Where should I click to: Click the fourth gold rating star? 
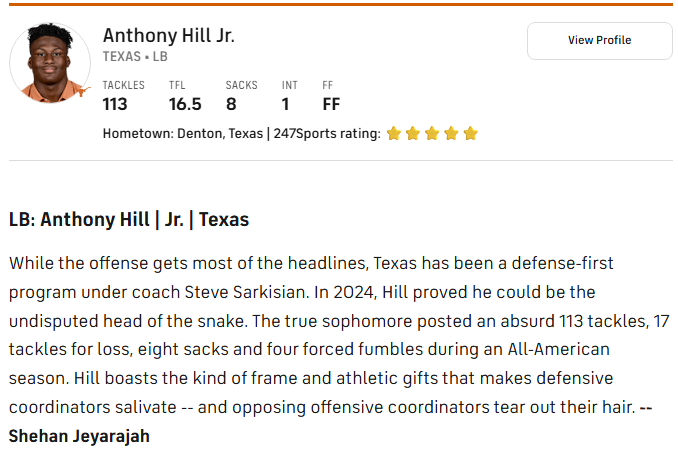(x=451, y=133)
